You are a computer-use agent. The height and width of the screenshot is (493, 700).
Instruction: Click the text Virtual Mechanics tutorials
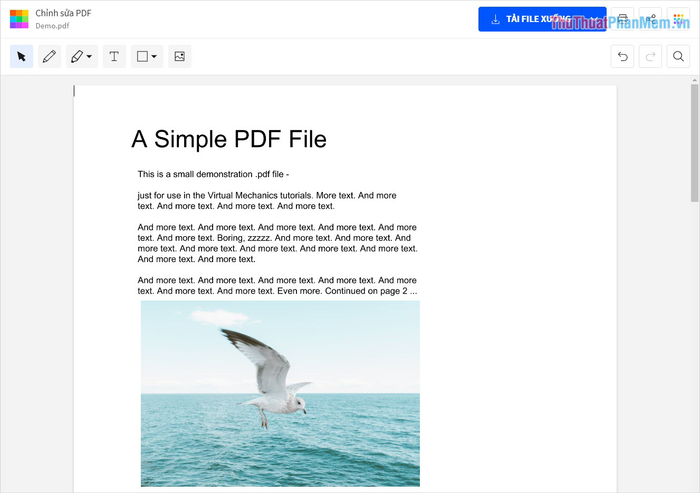click(x=260, y=196)
